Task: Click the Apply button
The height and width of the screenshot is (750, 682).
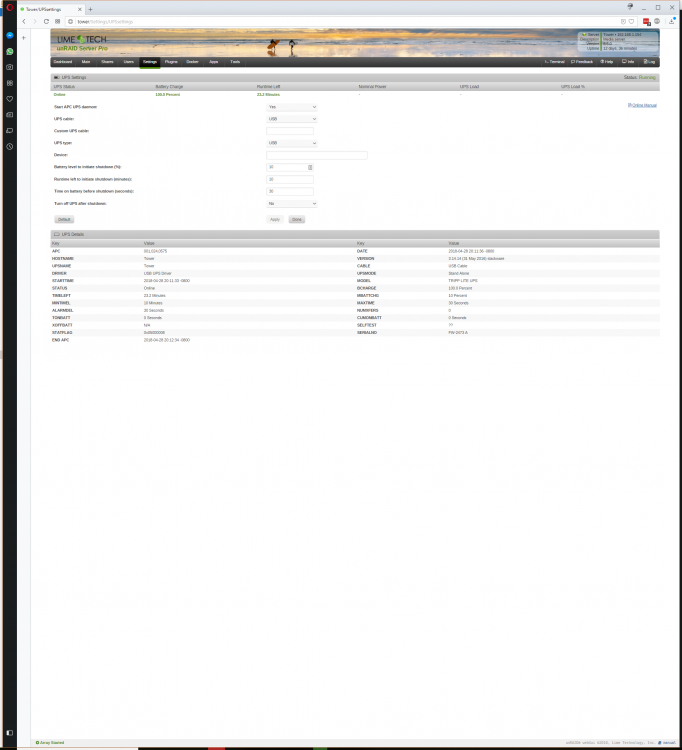Action: click(x=275, y=220)
